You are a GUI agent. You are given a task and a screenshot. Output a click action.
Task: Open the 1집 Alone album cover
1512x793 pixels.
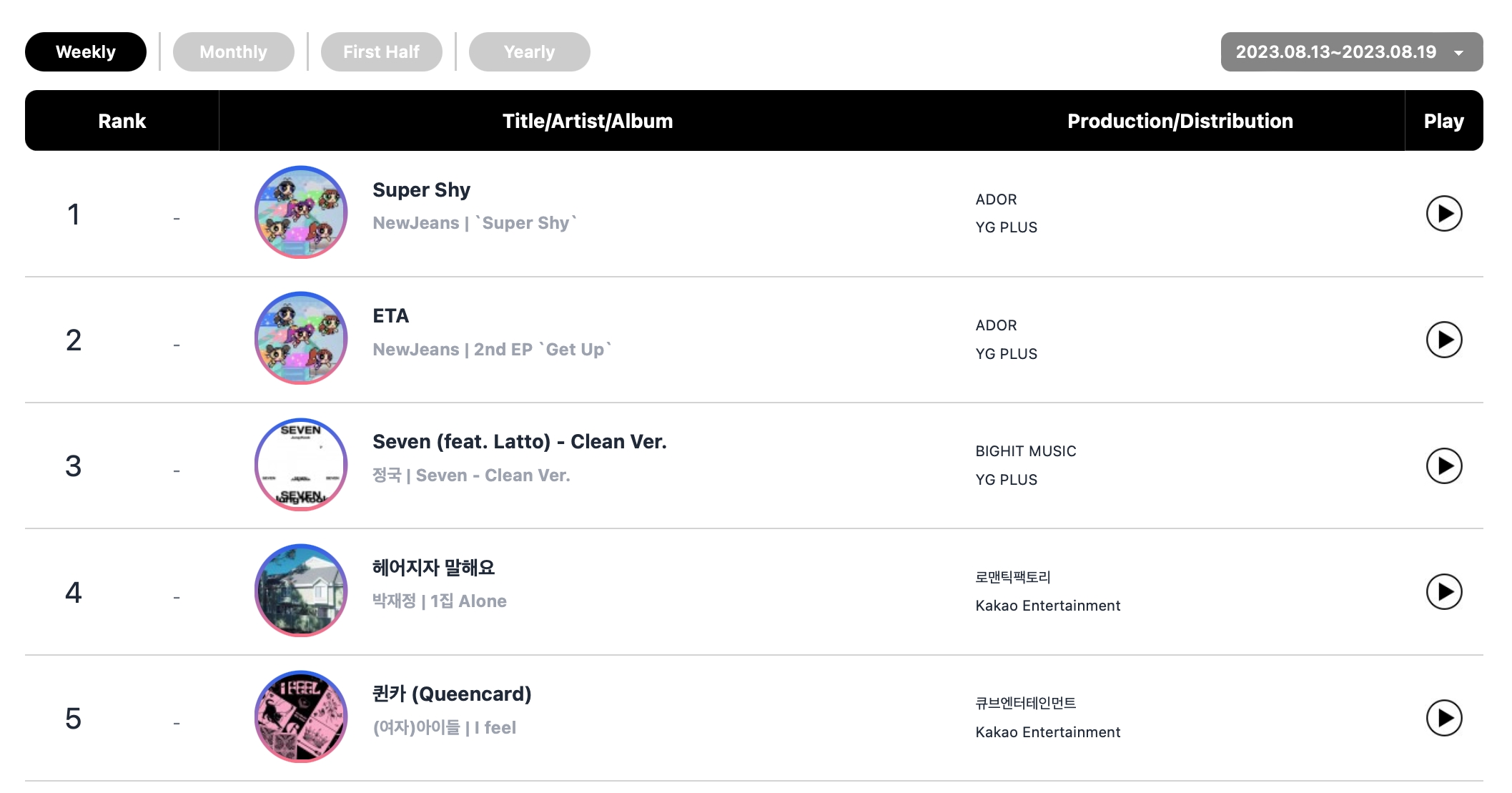[301, 591]
